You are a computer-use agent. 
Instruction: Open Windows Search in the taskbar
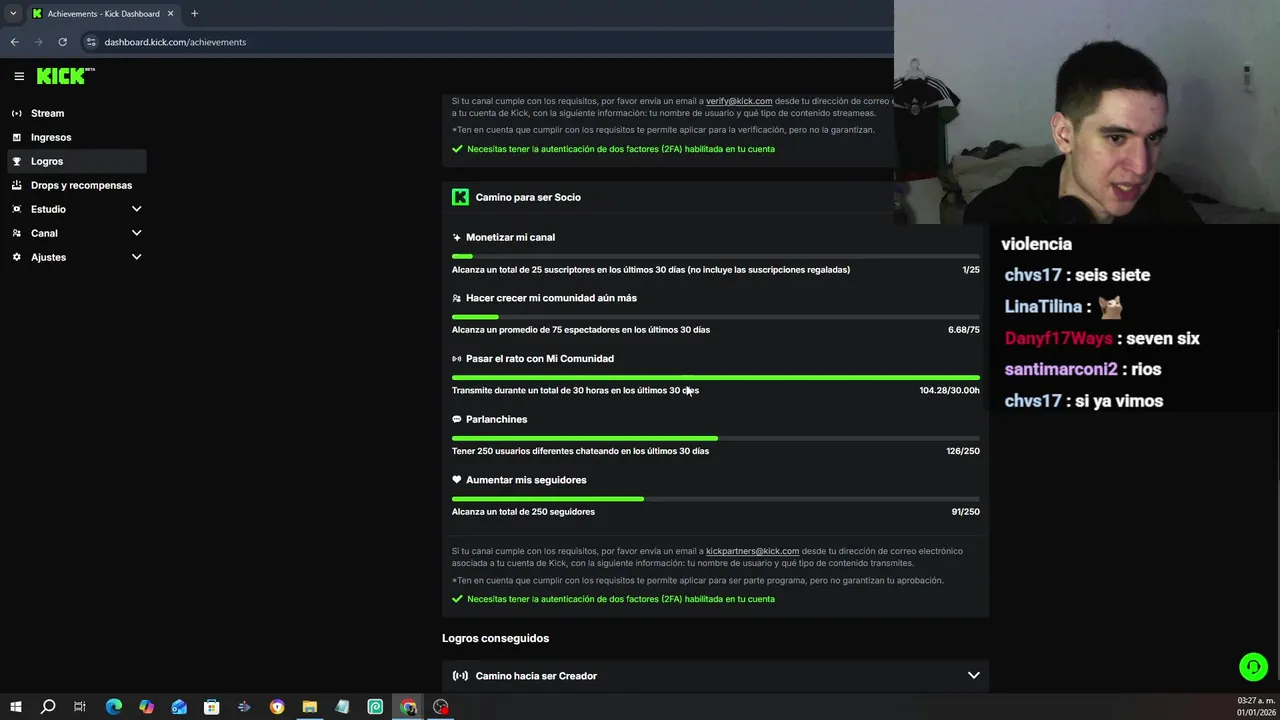(47, 707)
